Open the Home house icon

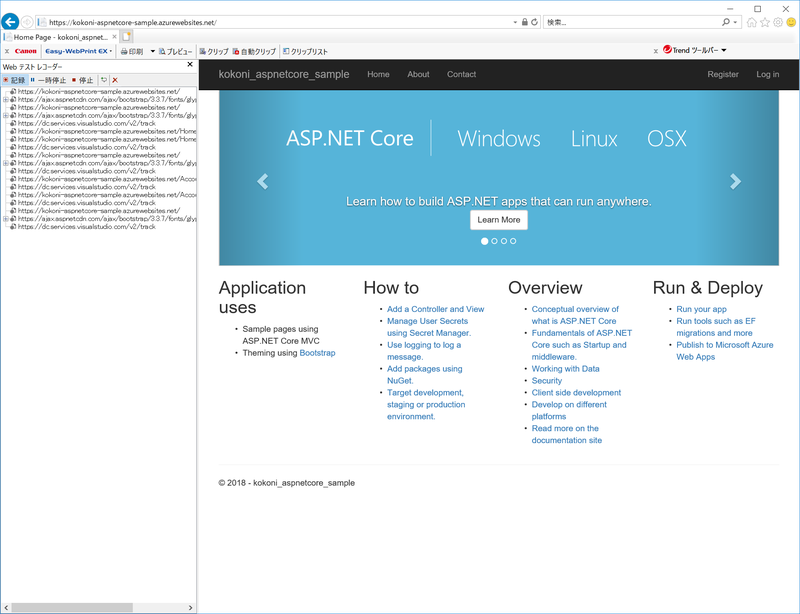752,22
